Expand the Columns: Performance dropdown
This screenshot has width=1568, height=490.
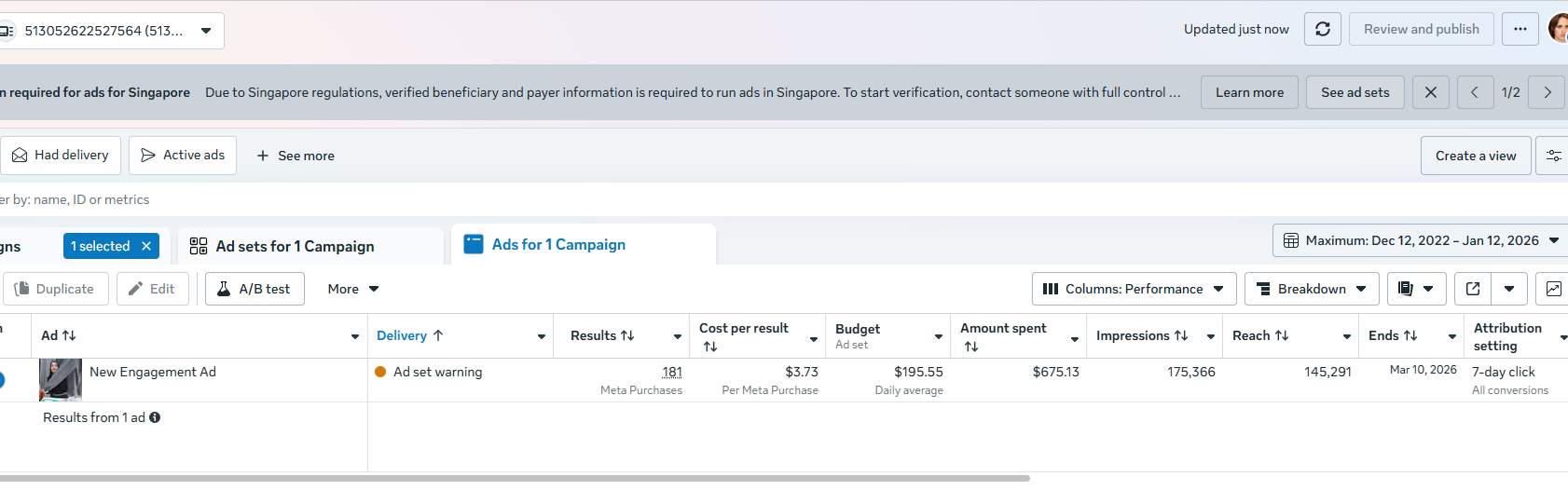(1134, 289)
